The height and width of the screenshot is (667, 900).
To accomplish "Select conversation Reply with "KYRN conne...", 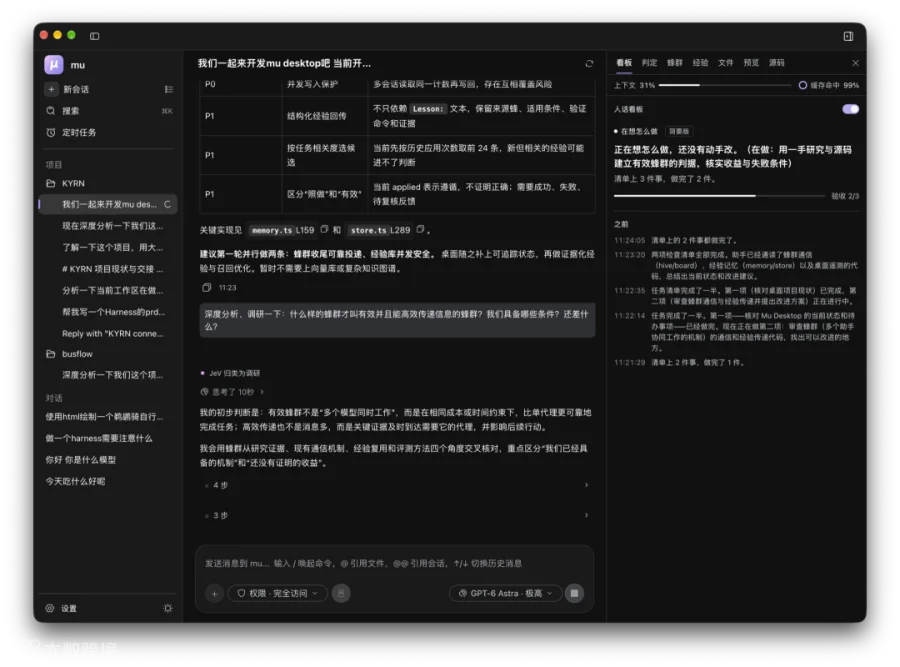I will click(108, 334).
